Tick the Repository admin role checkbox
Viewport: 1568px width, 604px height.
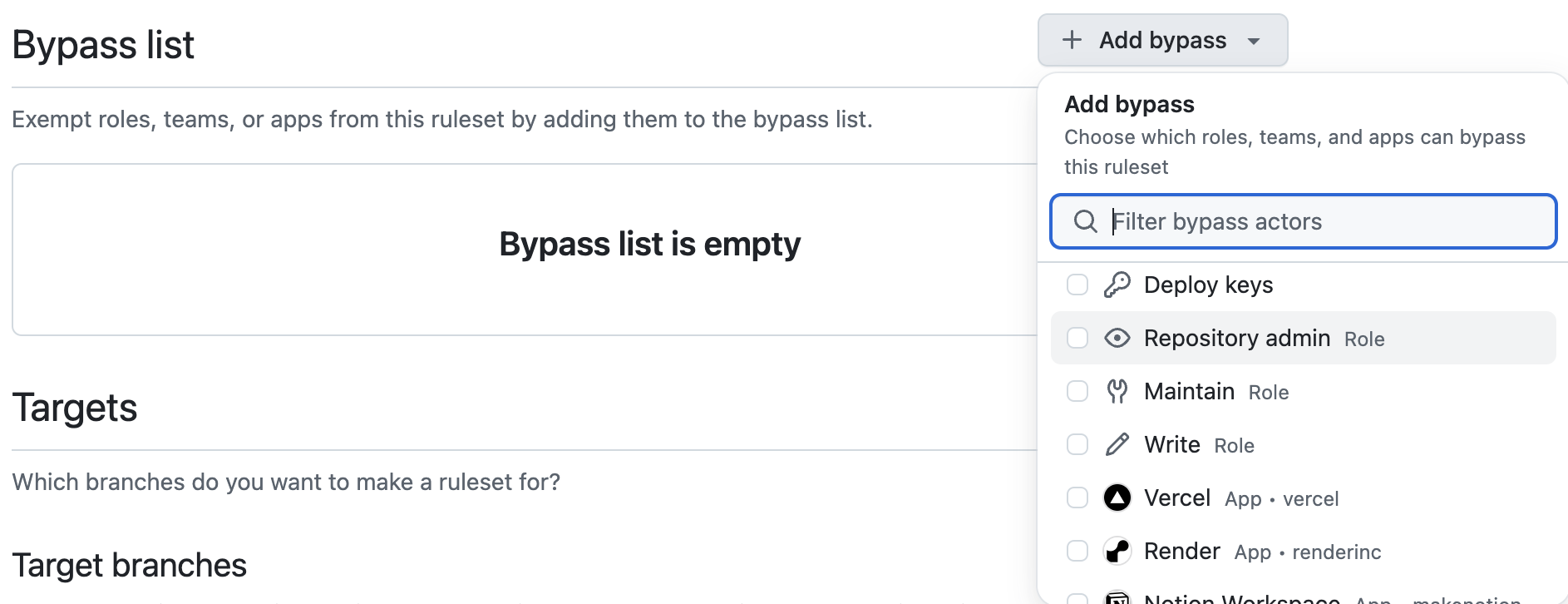pyautogui.click(x=1077, y=338)
